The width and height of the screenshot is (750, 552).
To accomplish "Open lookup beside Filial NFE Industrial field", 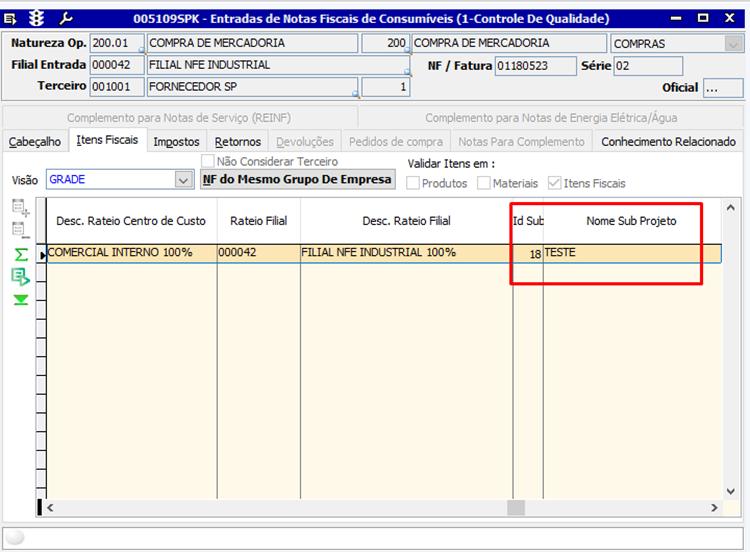I will (x=408, y=72).
